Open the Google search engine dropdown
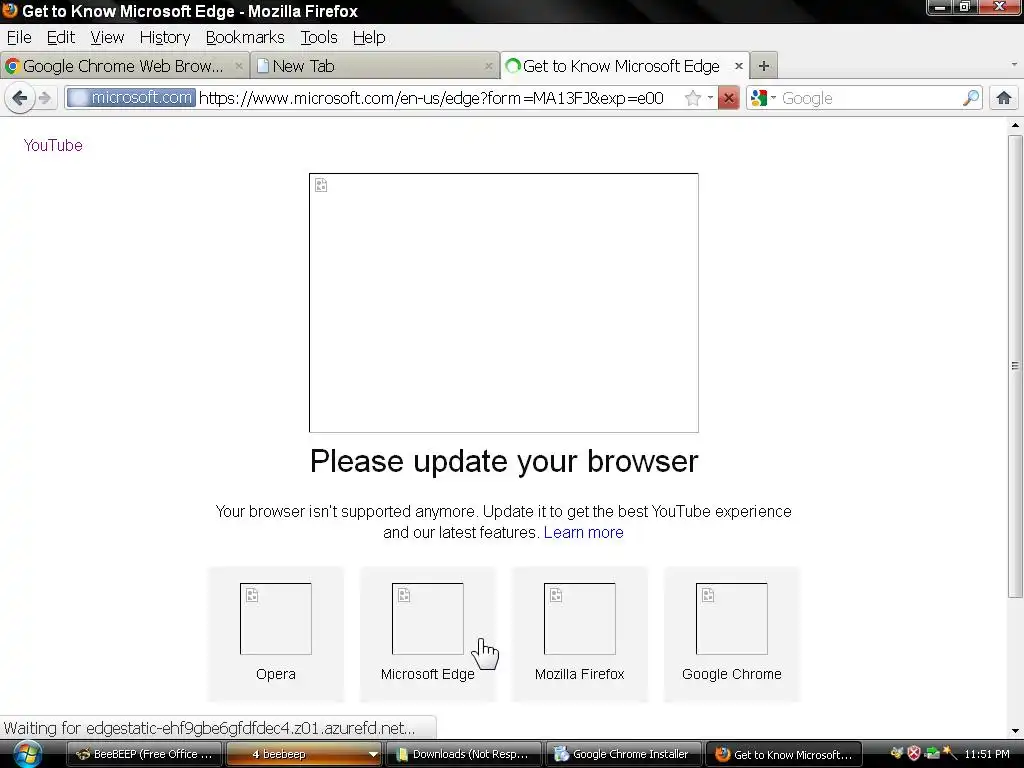 coord(763,98)
